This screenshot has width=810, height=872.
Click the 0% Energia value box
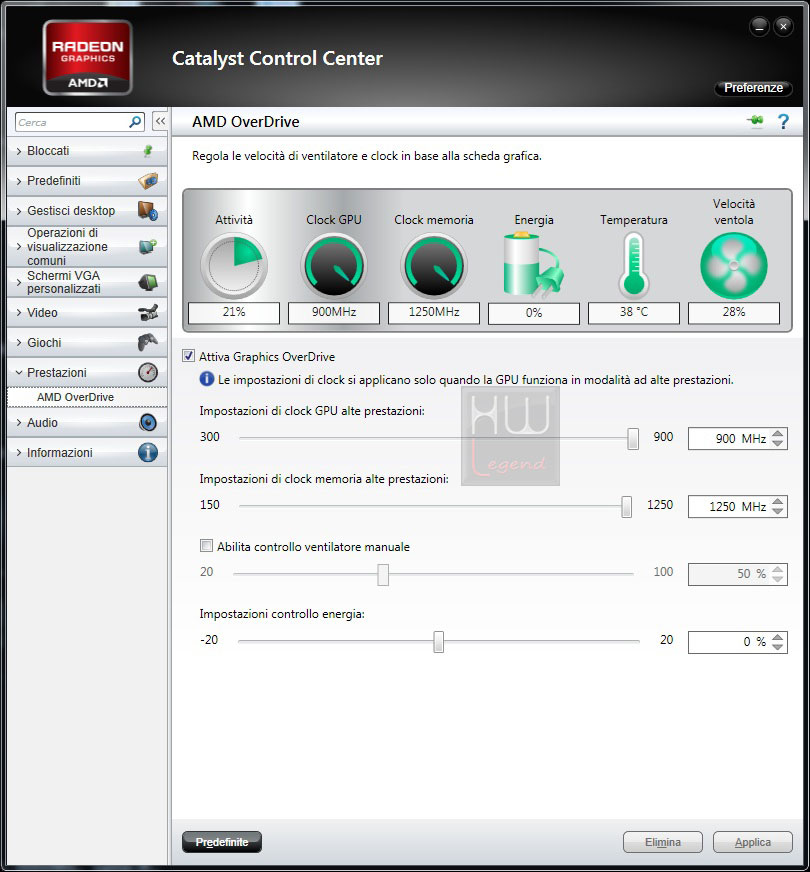[x=534, y=313]
